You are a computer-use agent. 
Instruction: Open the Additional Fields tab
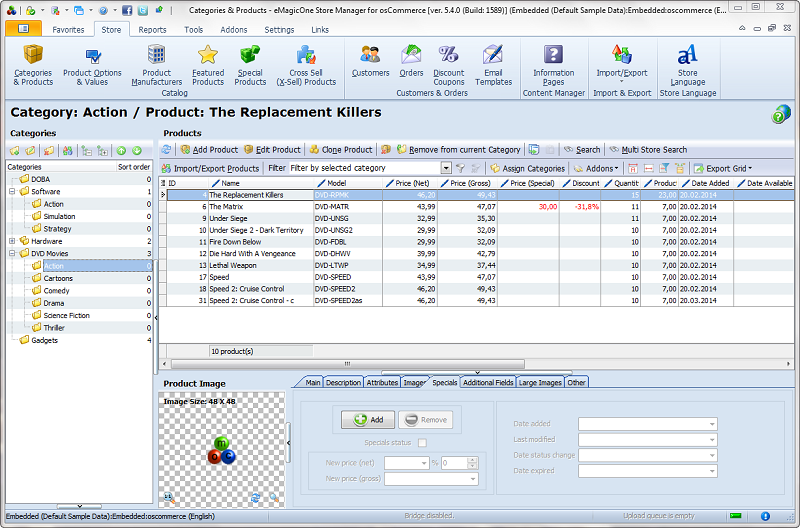click(488, 383)
